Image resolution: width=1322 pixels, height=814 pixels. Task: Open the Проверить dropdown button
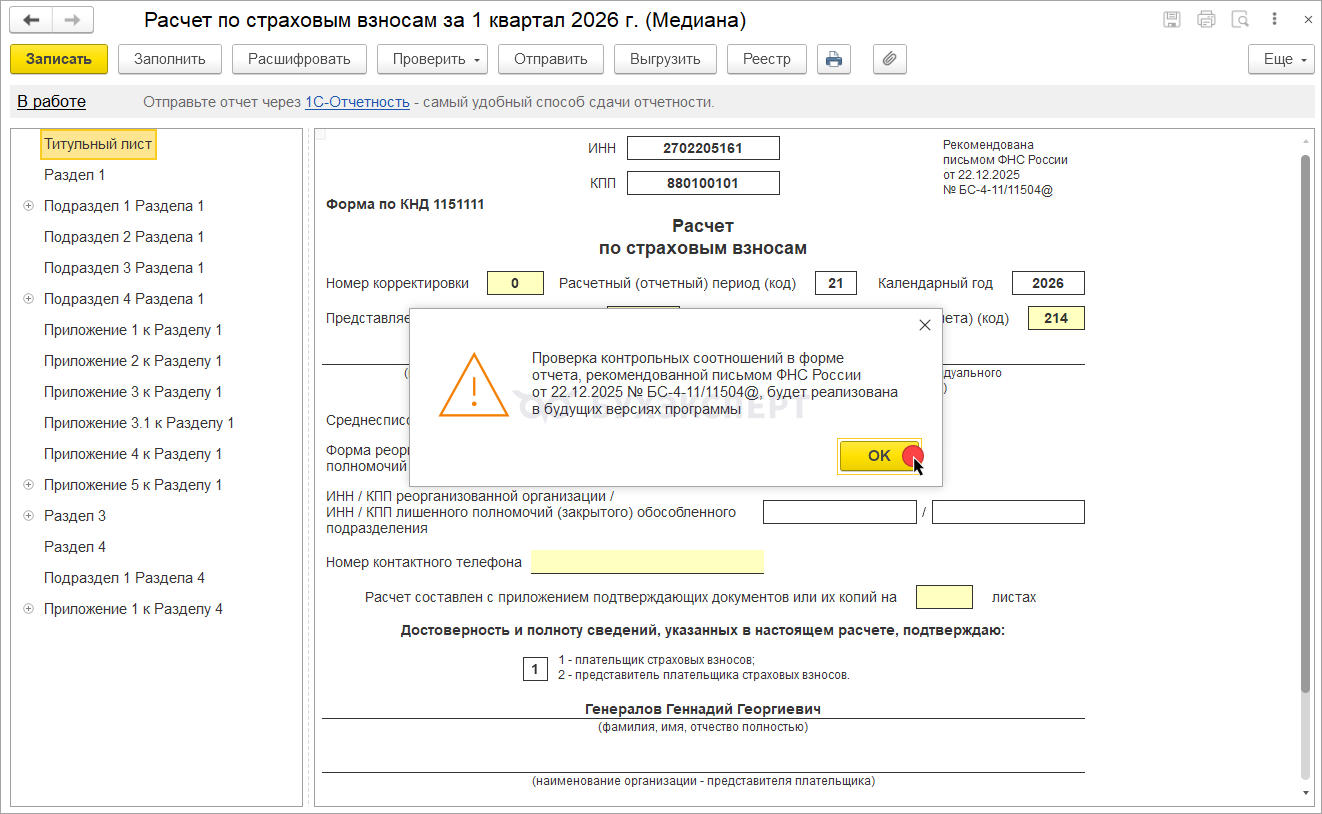431,59
